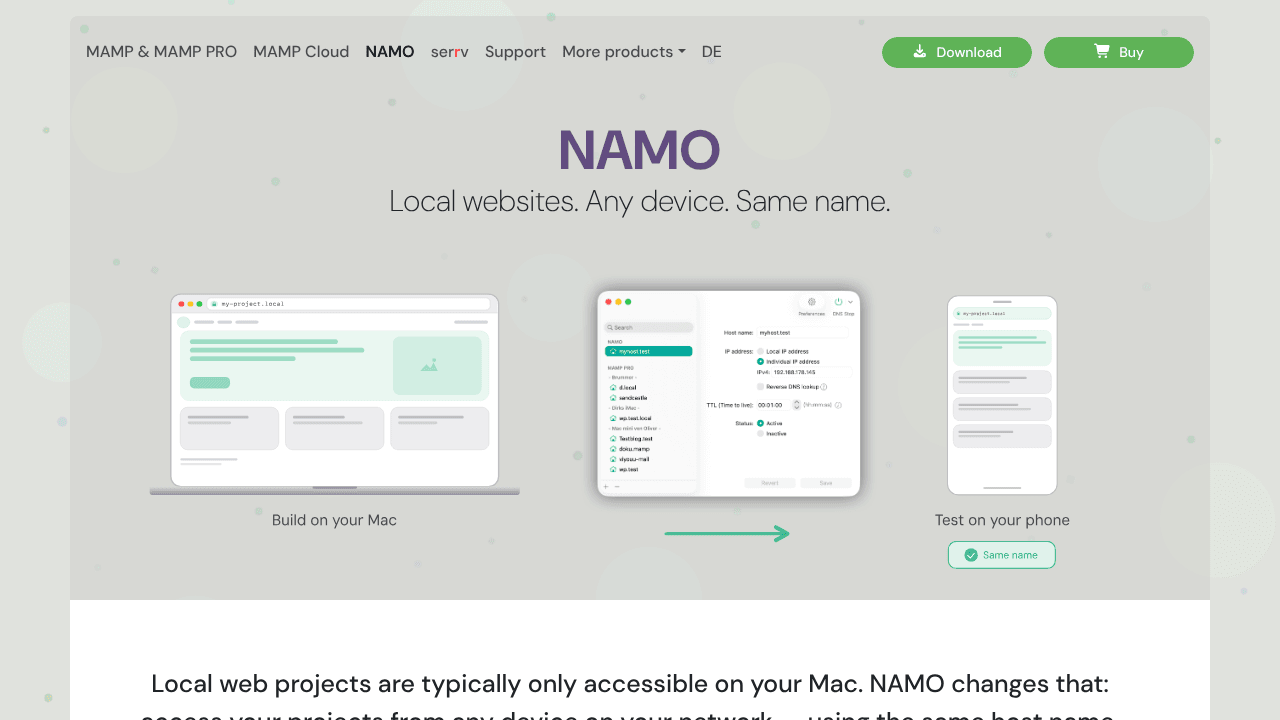Click the 'Build on your Mac' caption
This screenshot has height=720, width=1280.
click(334, 520)
